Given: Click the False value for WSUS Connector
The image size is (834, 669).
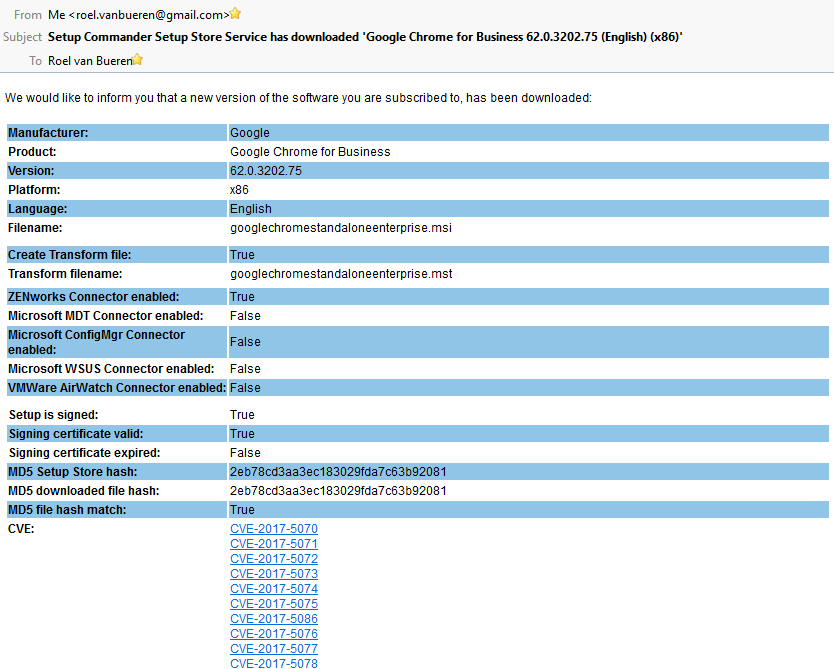Looking at the screenshot, I should coord(245,369).
